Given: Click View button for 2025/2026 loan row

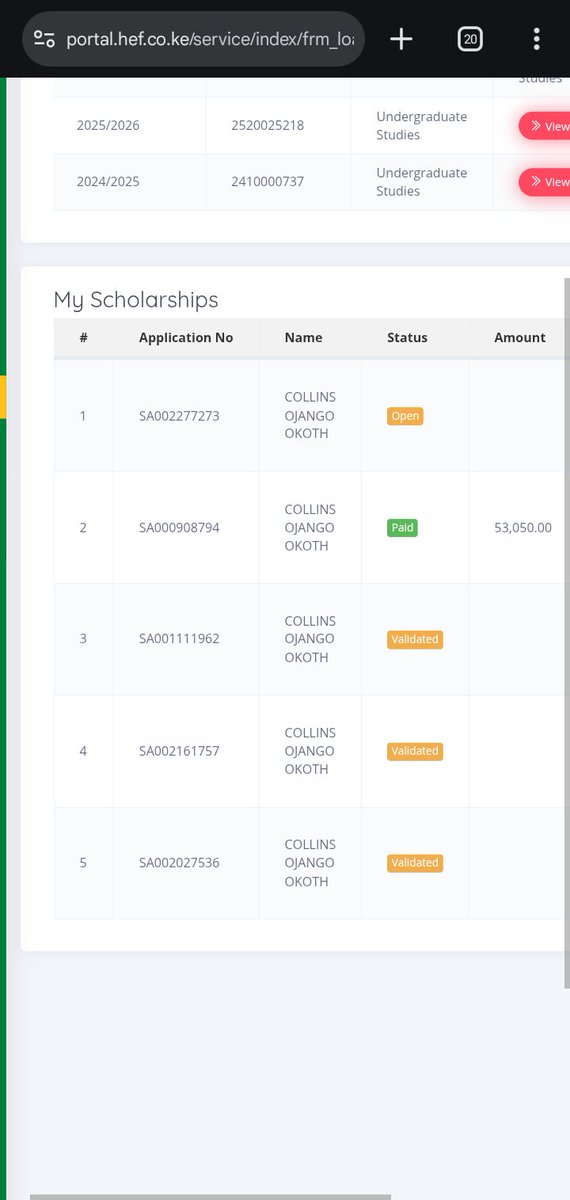Looking at the screenshot, I should (545, 126).
